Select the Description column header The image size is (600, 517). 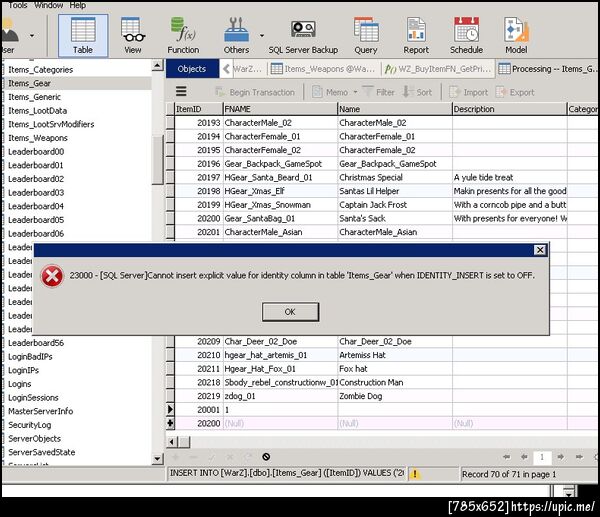(x=509, y=109)
